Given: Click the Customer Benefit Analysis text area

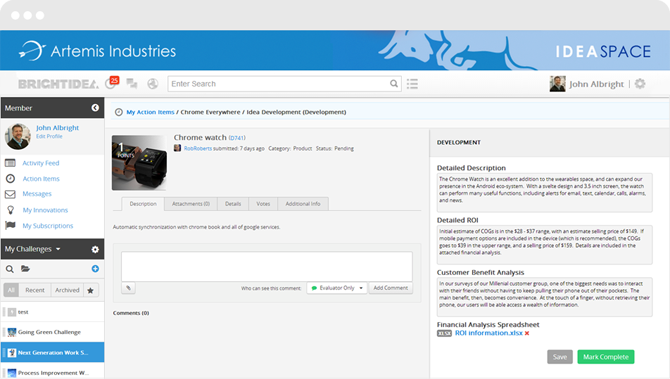Looking at the screenshot, I should (544, 297).
